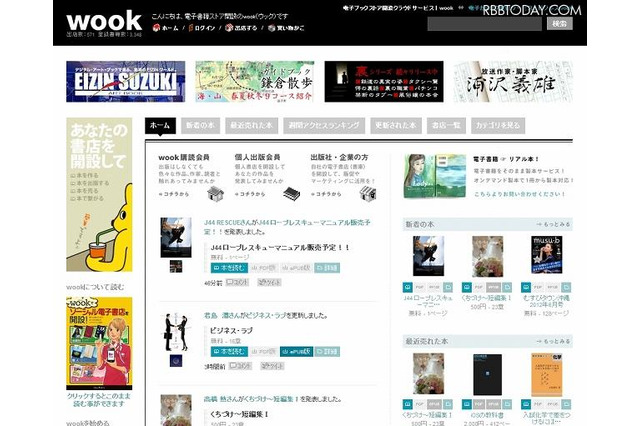Image resolution: width=640 pixels, height=426 pixels.
Task: Switch to the カテゴリを見る tab
Action: tap(498, 126)
